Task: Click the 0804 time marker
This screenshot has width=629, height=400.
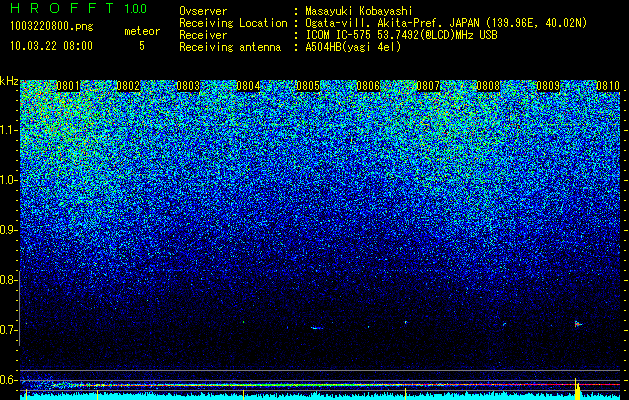Action: [248, 86]
